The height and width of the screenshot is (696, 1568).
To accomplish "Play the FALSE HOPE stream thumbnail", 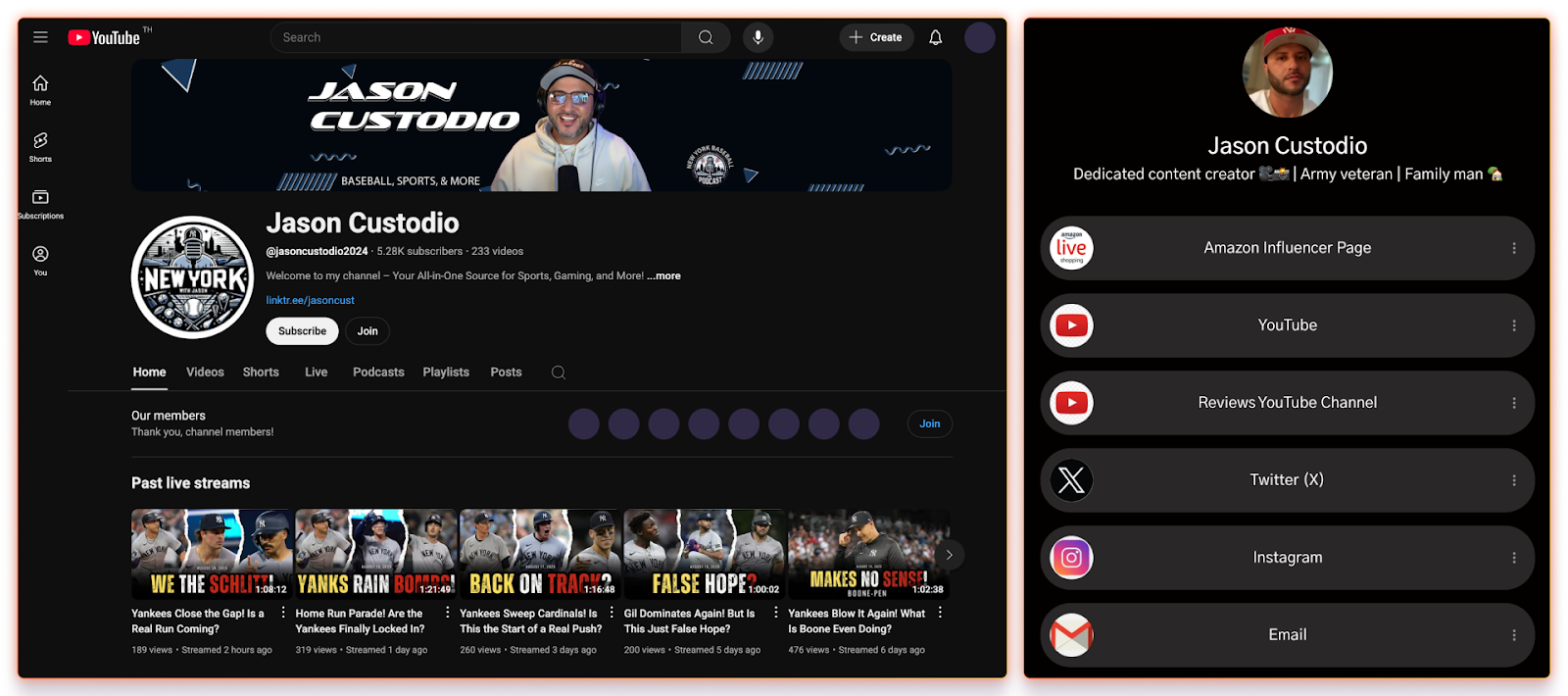I will tap(705, 554).
